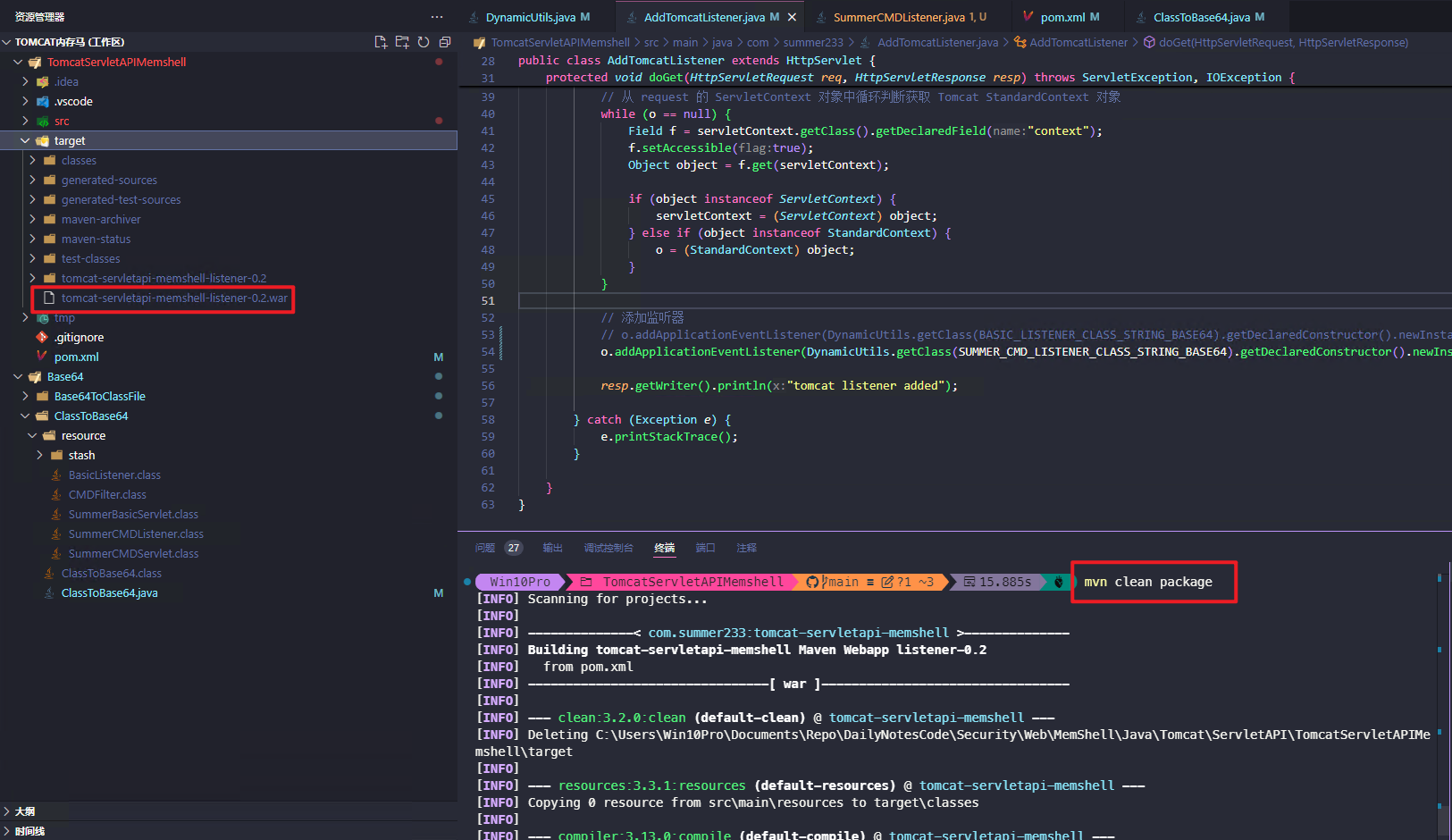Screen dimensions: 1452x840
Task: Open SummerCMDListener.class in resource folder
Action: click(136, 533)
